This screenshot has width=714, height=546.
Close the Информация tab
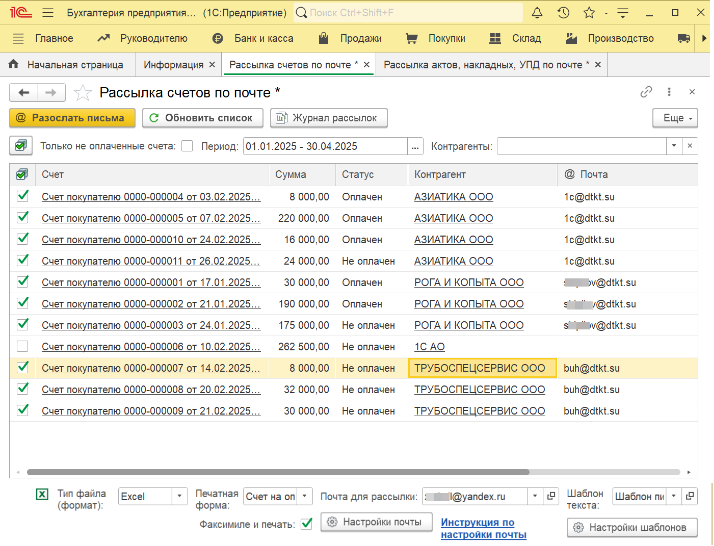tap(212, 65)
